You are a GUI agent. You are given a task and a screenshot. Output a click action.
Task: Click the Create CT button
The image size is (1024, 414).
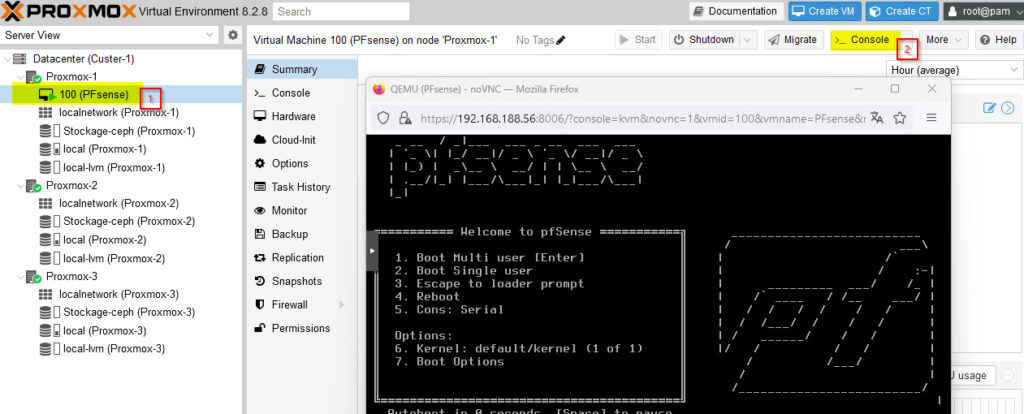click(x=903, y=11)
